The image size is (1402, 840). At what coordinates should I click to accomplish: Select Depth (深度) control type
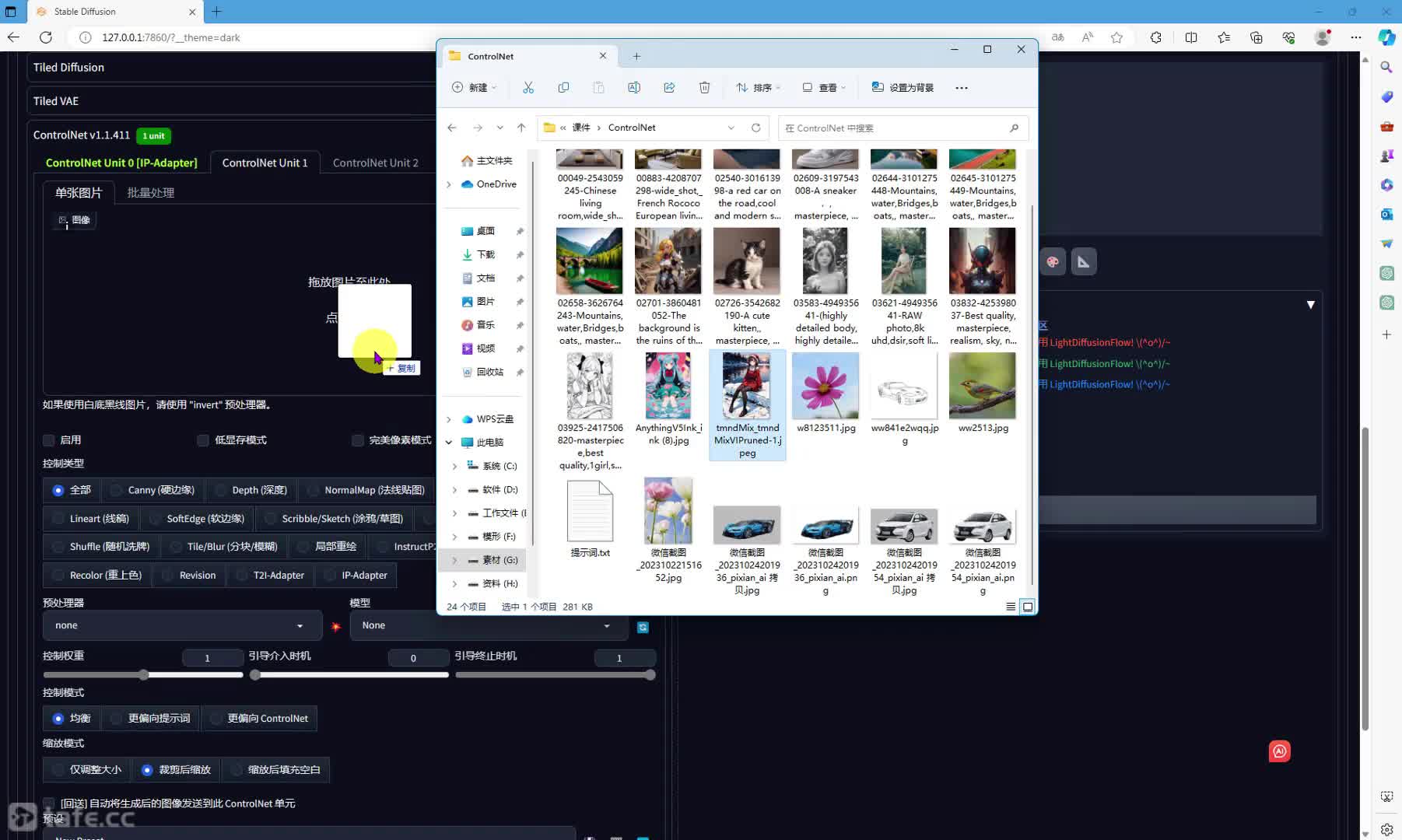pyautogui.click(x=251, y=490)
